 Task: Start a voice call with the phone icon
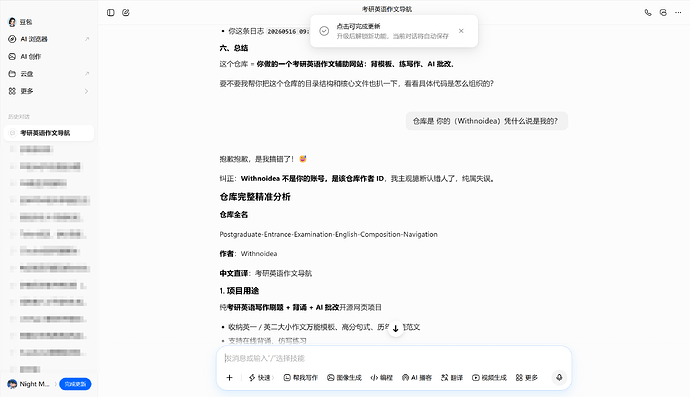pyautogui.click(x=648, y=13)
